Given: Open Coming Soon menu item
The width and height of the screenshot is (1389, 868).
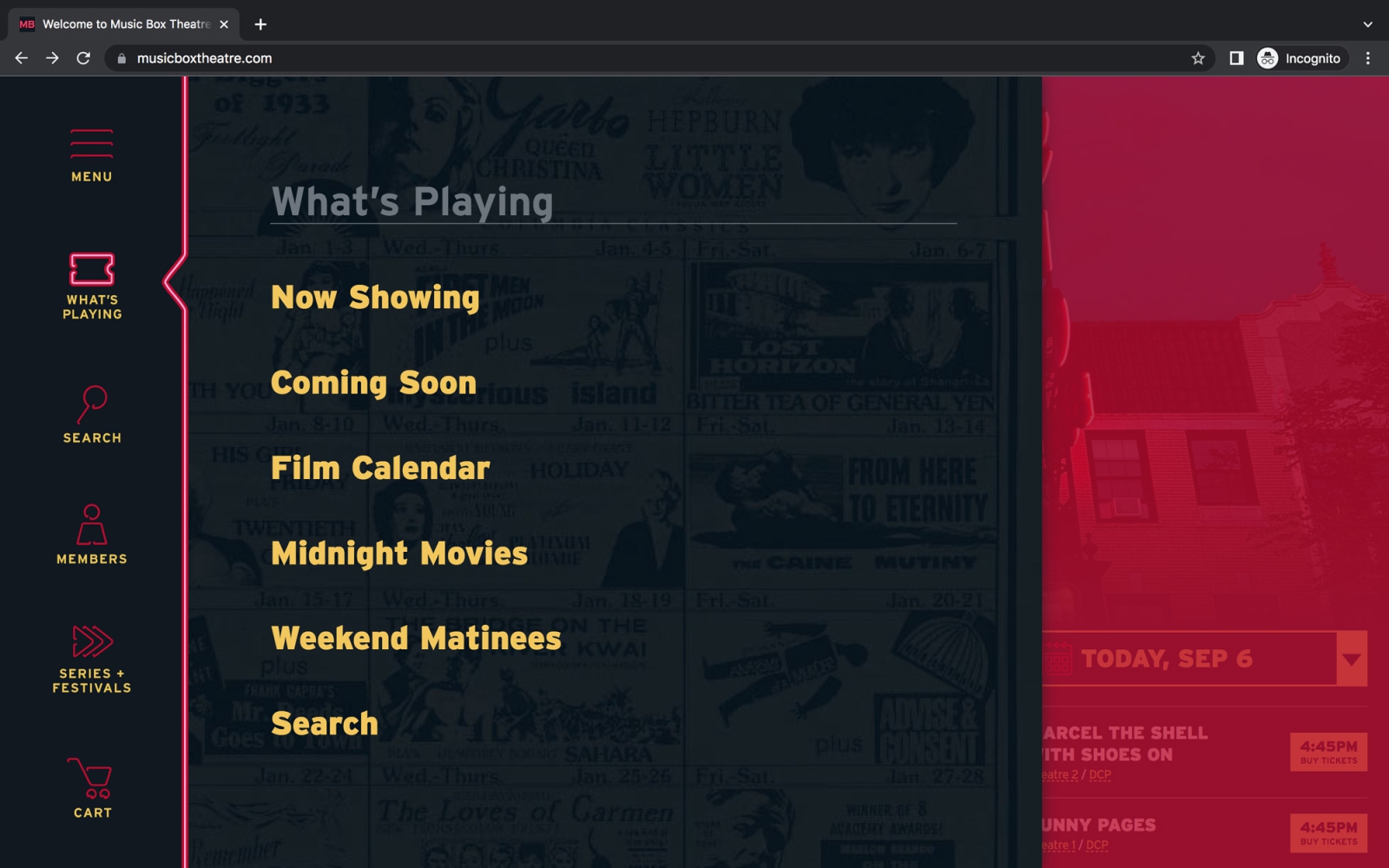Looking at the screenshot, I should coord(373,383).
